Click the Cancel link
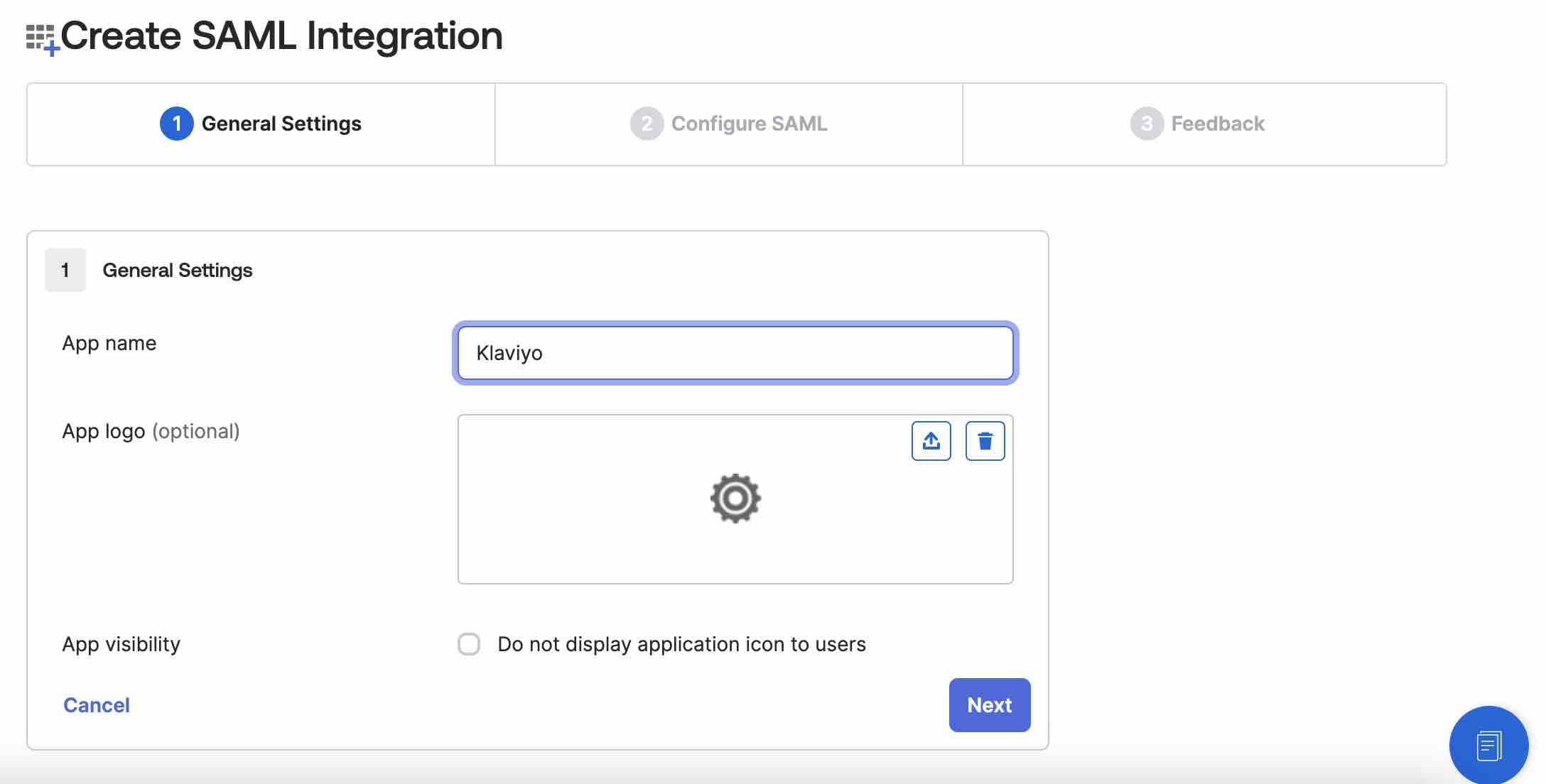Screen dimensions: 1546x784 (96, 702)
